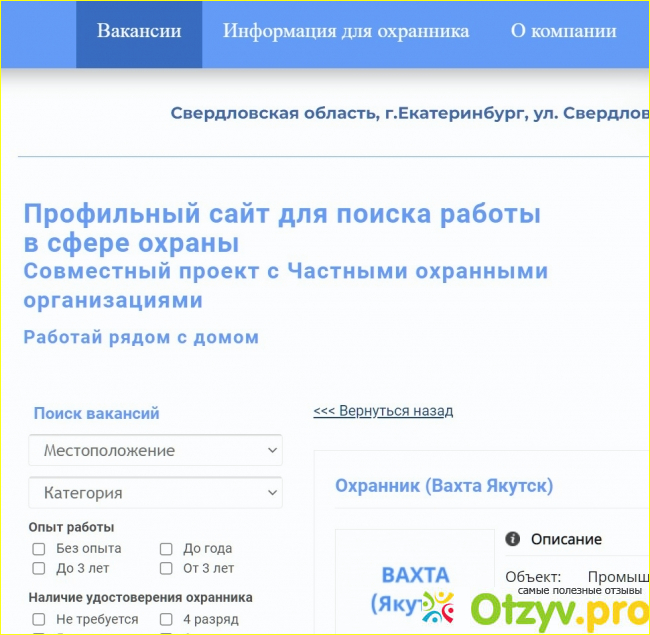Click the Вернуться назад link
Image resolution: width=650 pixels, height=635 pixels.
(x=383, y=411)
